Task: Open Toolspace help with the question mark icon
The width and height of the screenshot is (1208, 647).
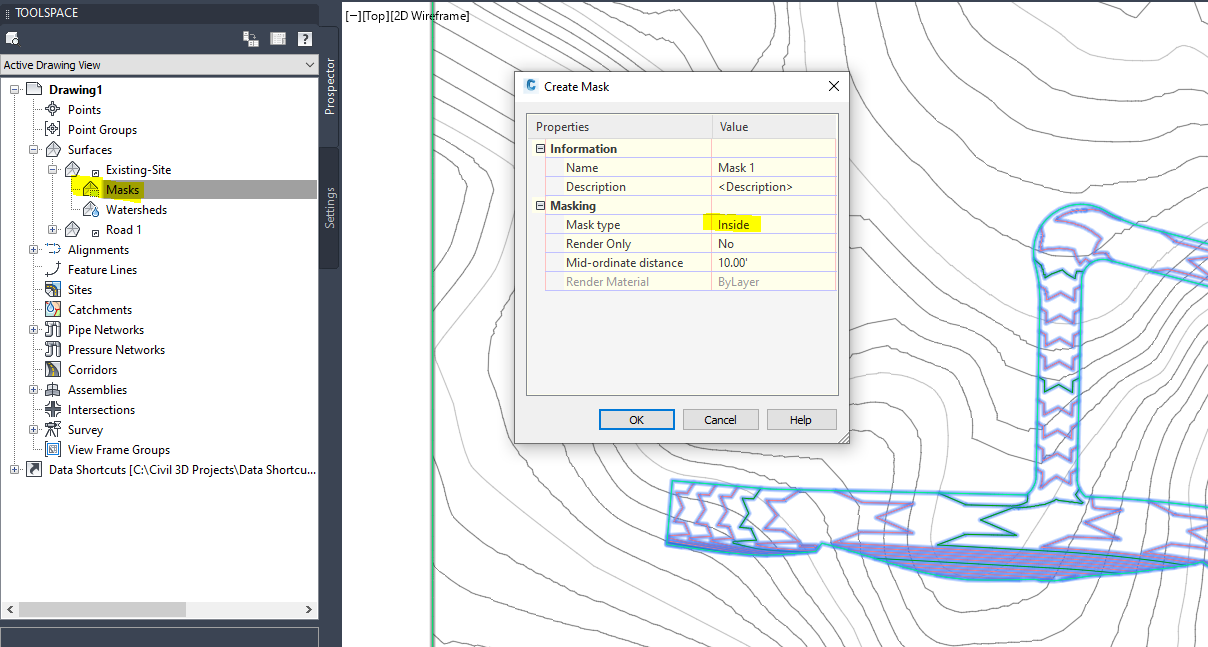Action: click(303, 38)
